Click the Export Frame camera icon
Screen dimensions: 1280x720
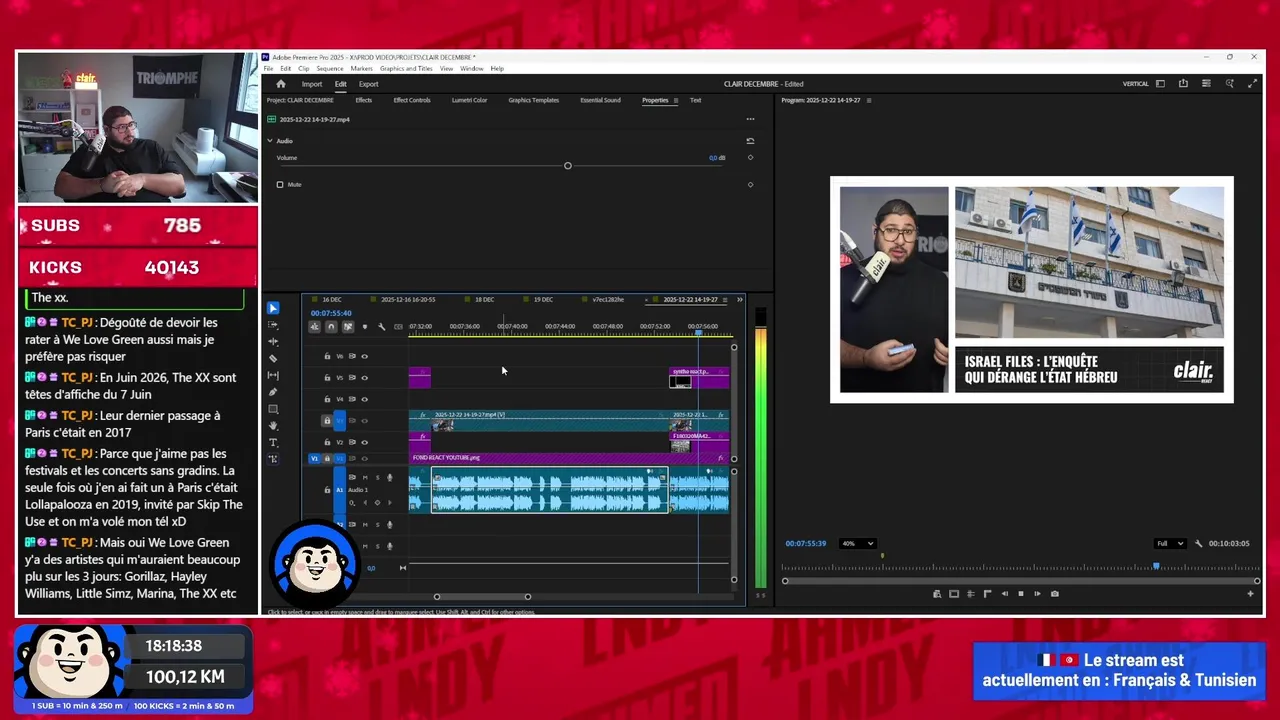(1054, 594)
